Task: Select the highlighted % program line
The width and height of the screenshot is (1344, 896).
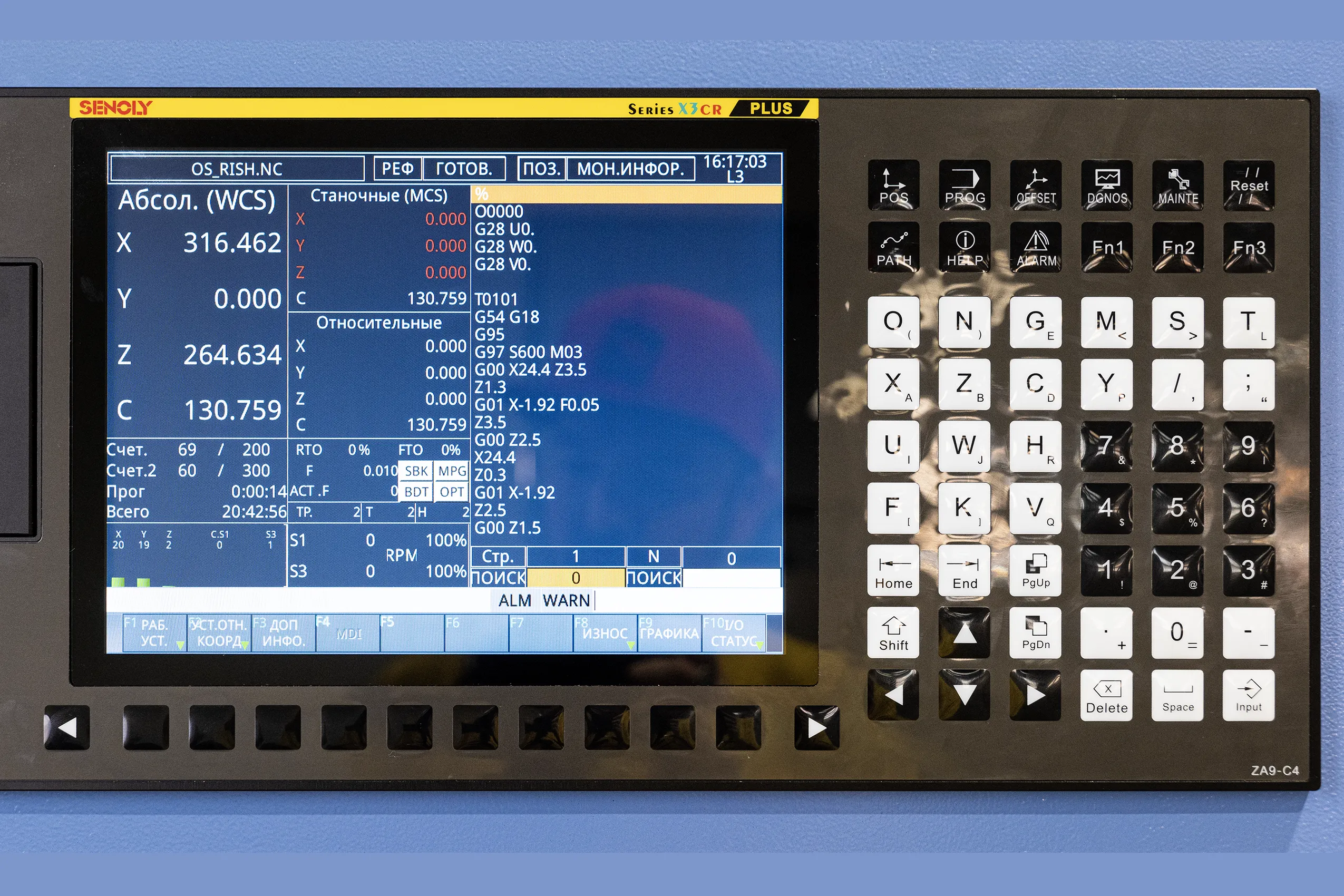Action: pyautogui.click(x=626, y=194)
